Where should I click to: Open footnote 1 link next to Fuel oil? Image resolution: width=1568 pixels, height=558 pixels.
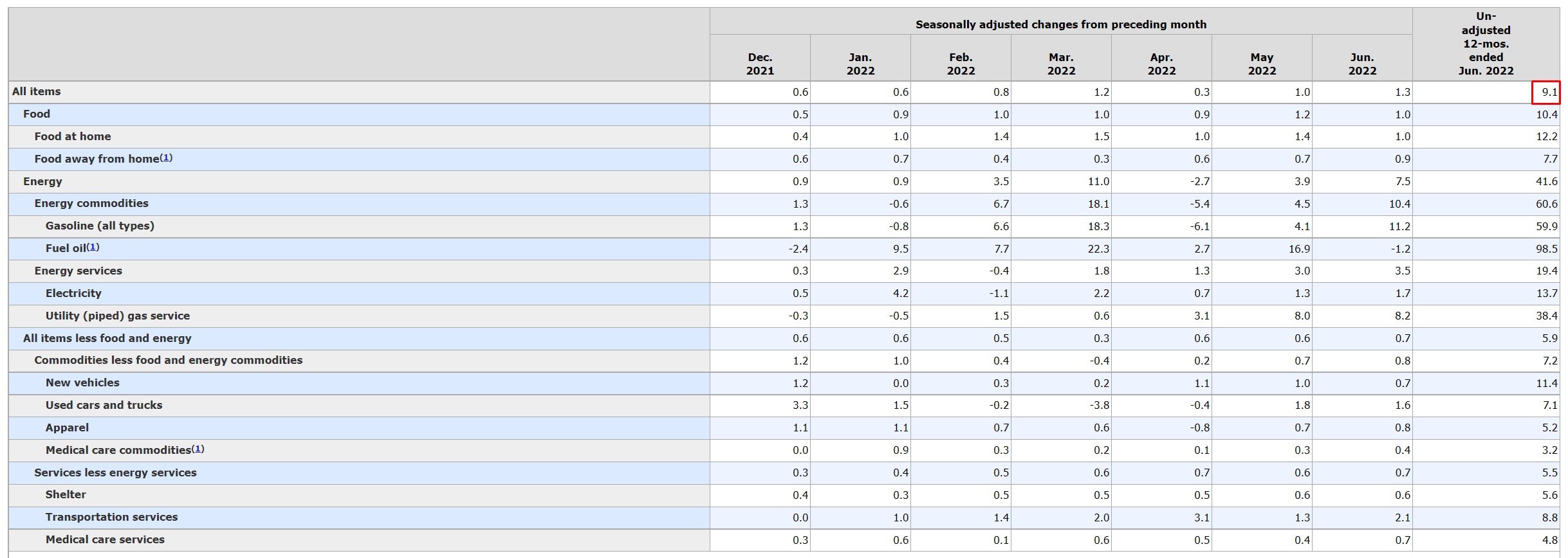click(x=93, y=247)
